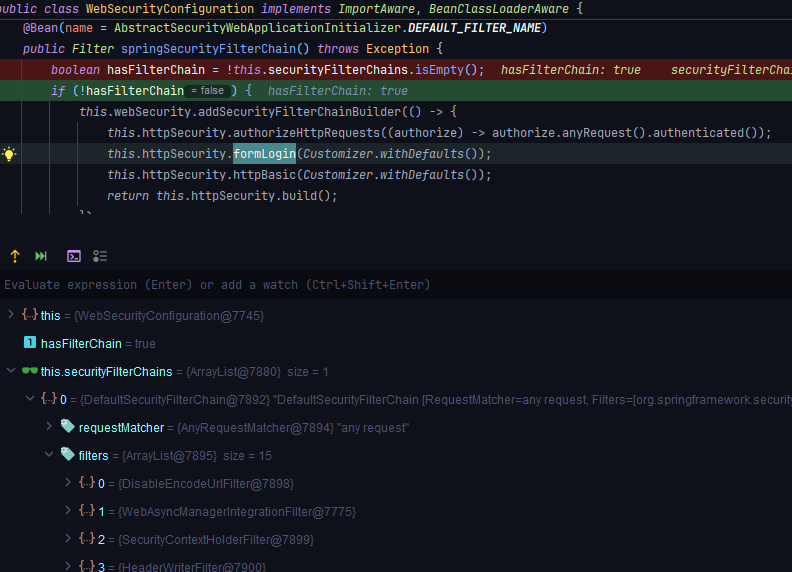Open the Evaluate Expression console icon
Viewport: 792px width, 572px height.
click(x=74, y=256)
